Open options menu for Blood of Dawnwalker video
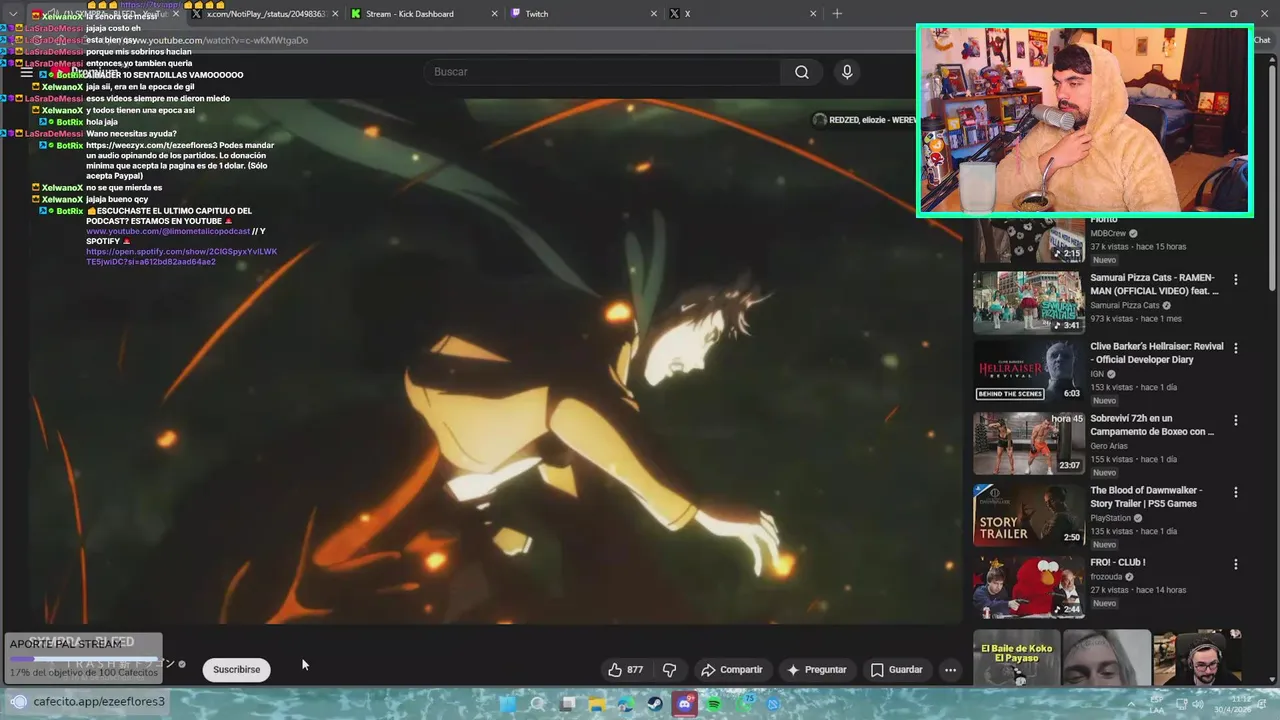The image size is (1280, 720). (1236, 493)
